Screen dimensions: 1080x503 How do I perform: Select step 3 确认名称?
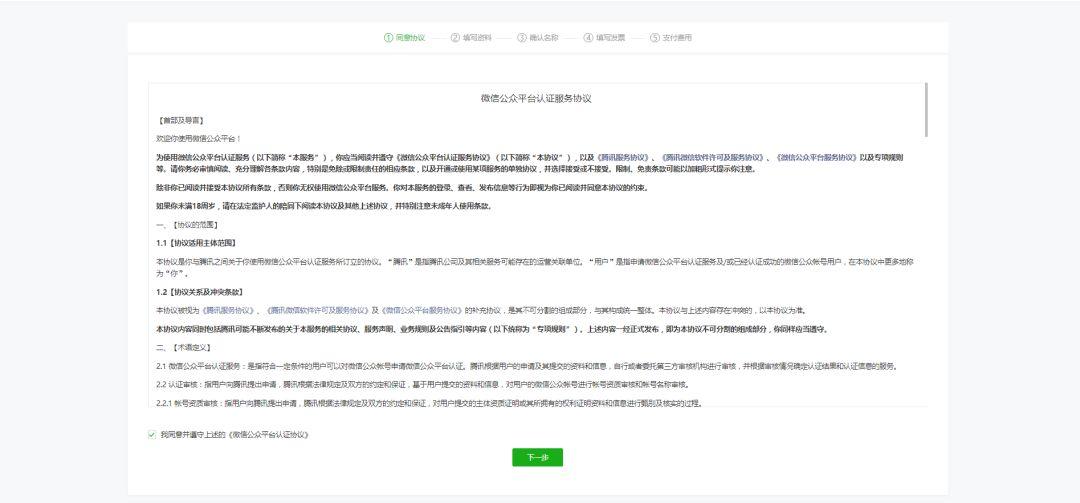click(538, 38)
